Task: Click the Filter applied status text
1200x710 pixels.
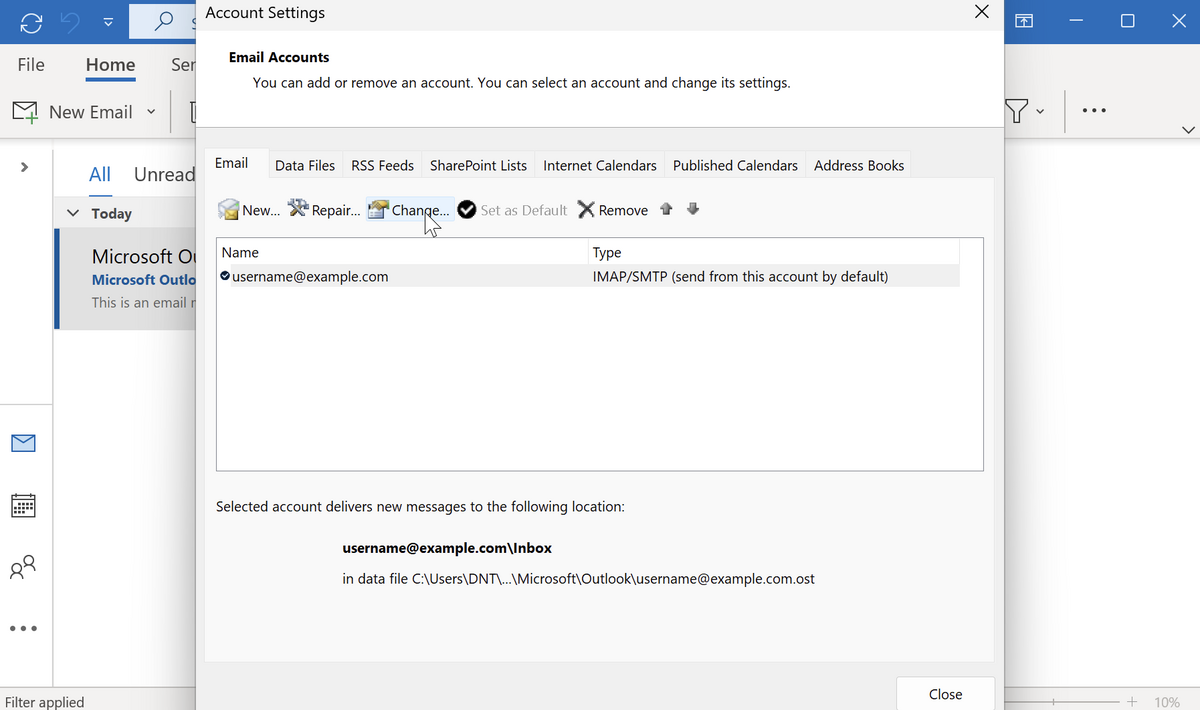Action: (45, 702)
